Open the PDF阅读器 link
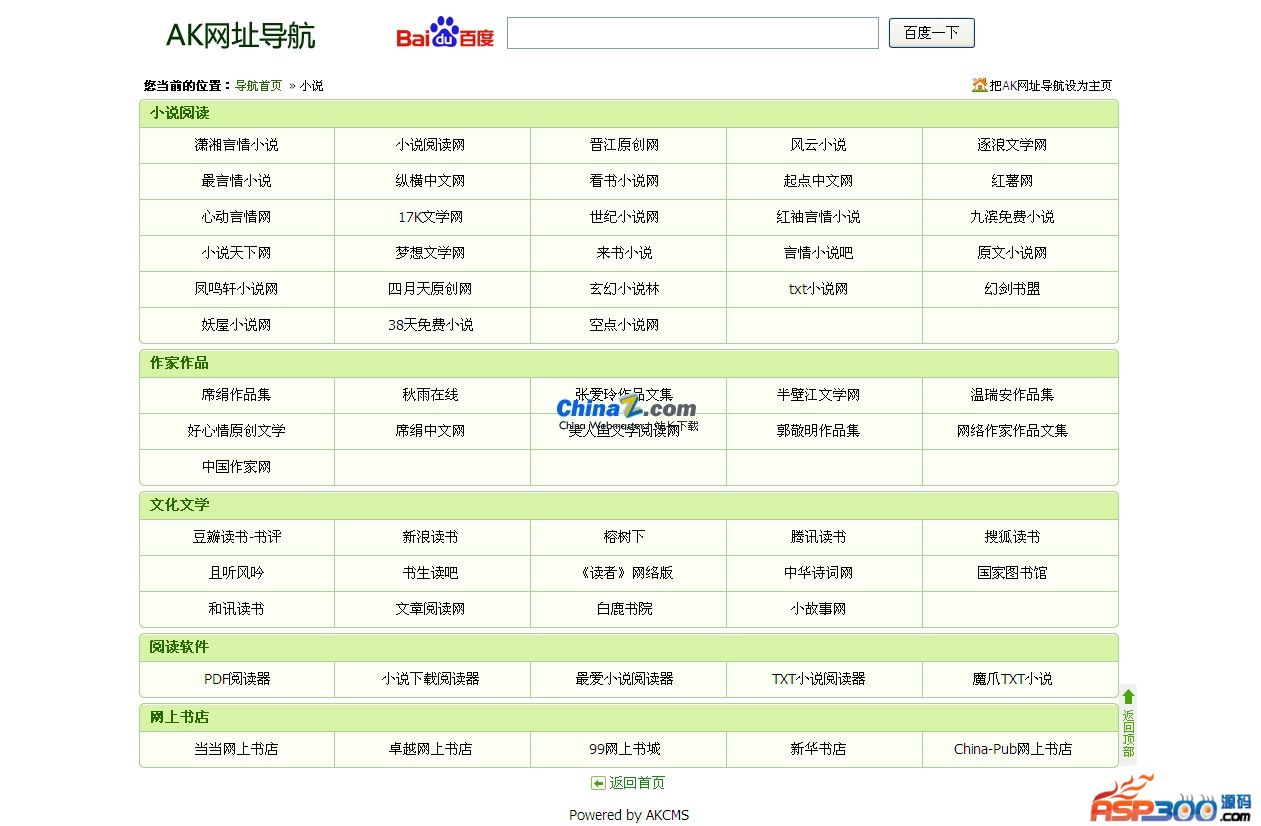This screenshot has height=826, width=1261. tap(237, 679)
